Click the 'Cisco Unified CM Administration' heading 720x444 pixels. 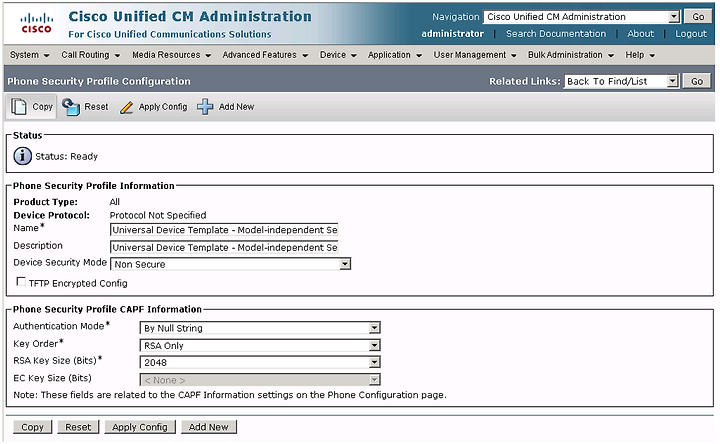click(x=190, y=17)
